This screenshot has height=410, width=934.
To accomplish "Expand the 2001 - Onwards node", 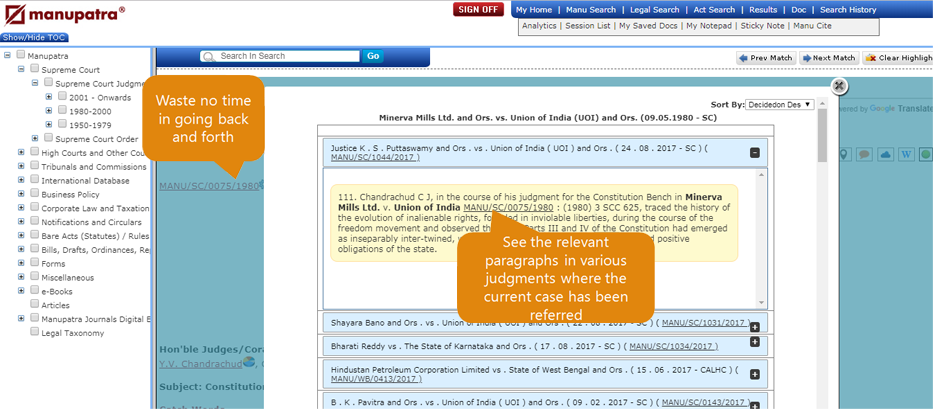I will click(x=49, y=97).
